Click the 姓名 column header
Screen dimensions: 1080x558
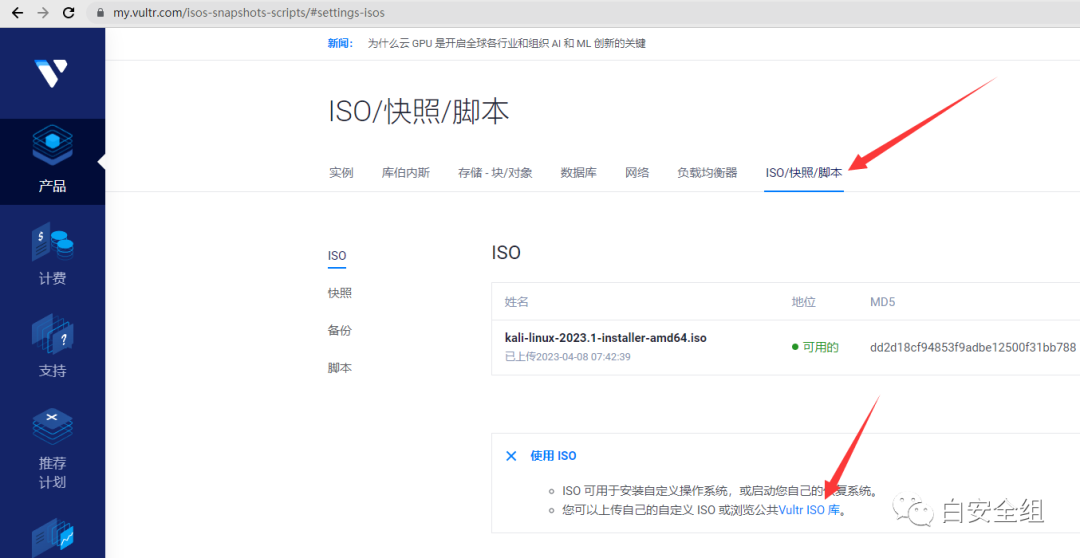(517, 302)
